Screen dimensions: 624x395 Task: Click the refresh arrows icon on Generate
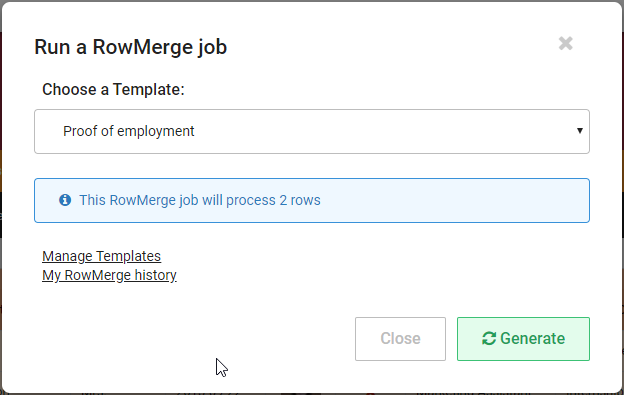[x=489, y=339]
